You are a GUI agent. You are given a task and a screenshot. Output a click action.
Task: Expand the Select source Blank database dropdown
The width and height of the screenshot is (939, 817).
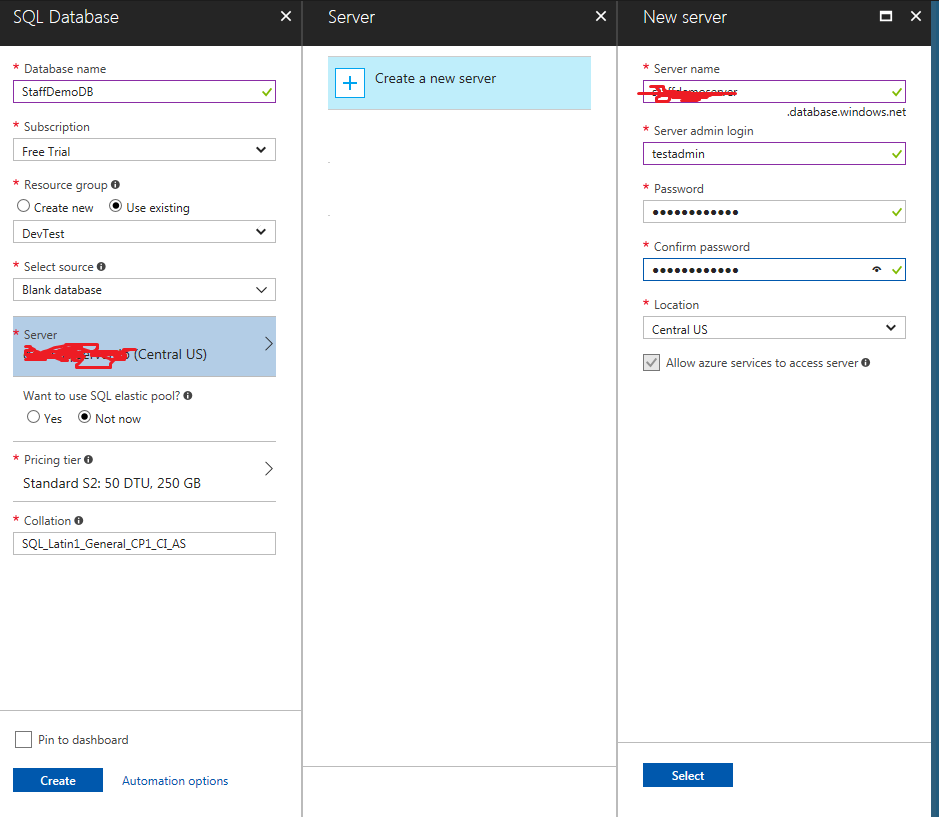[144, 290]
